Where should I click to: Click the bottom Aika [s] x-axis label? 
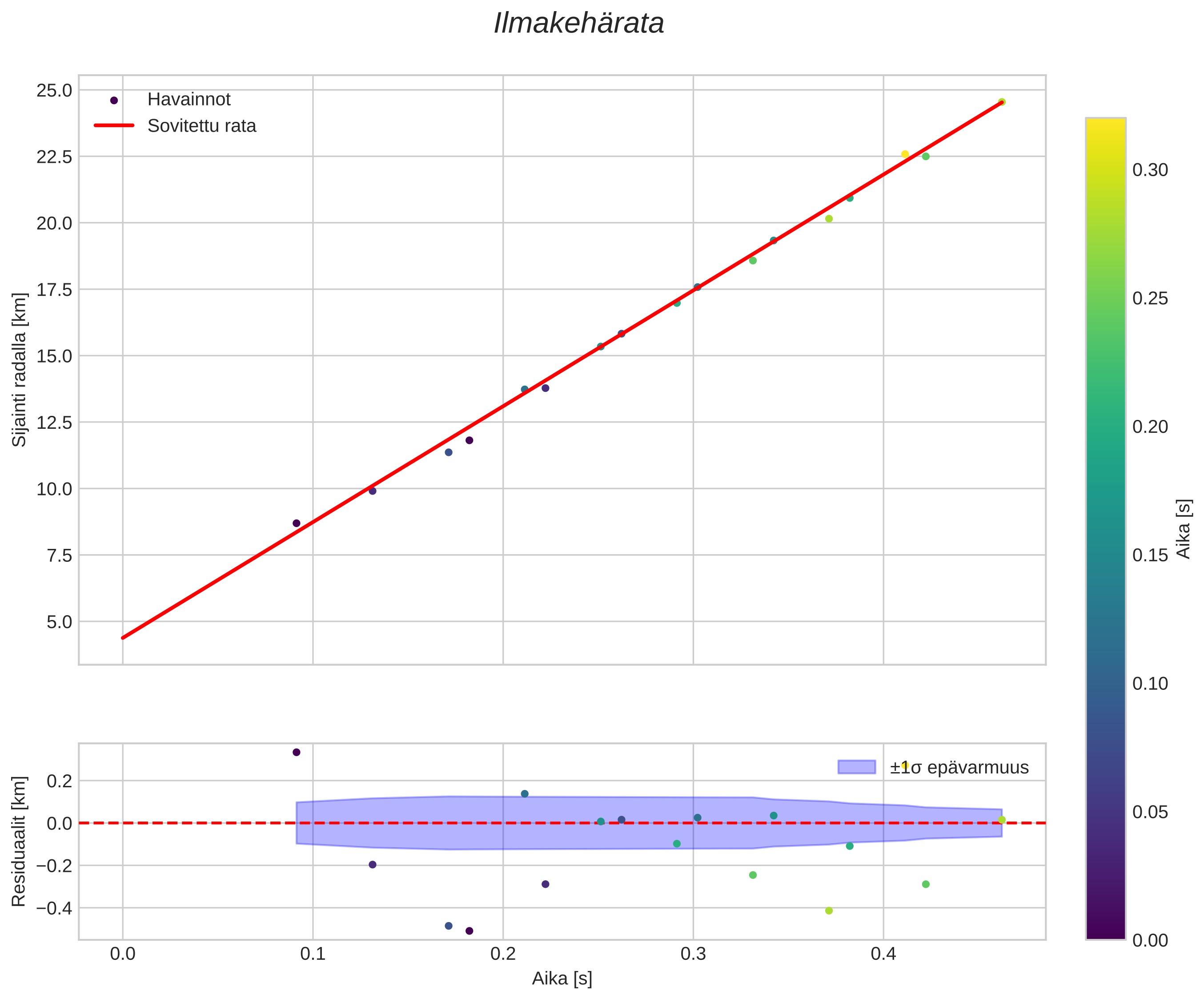(x=562, y=979)
